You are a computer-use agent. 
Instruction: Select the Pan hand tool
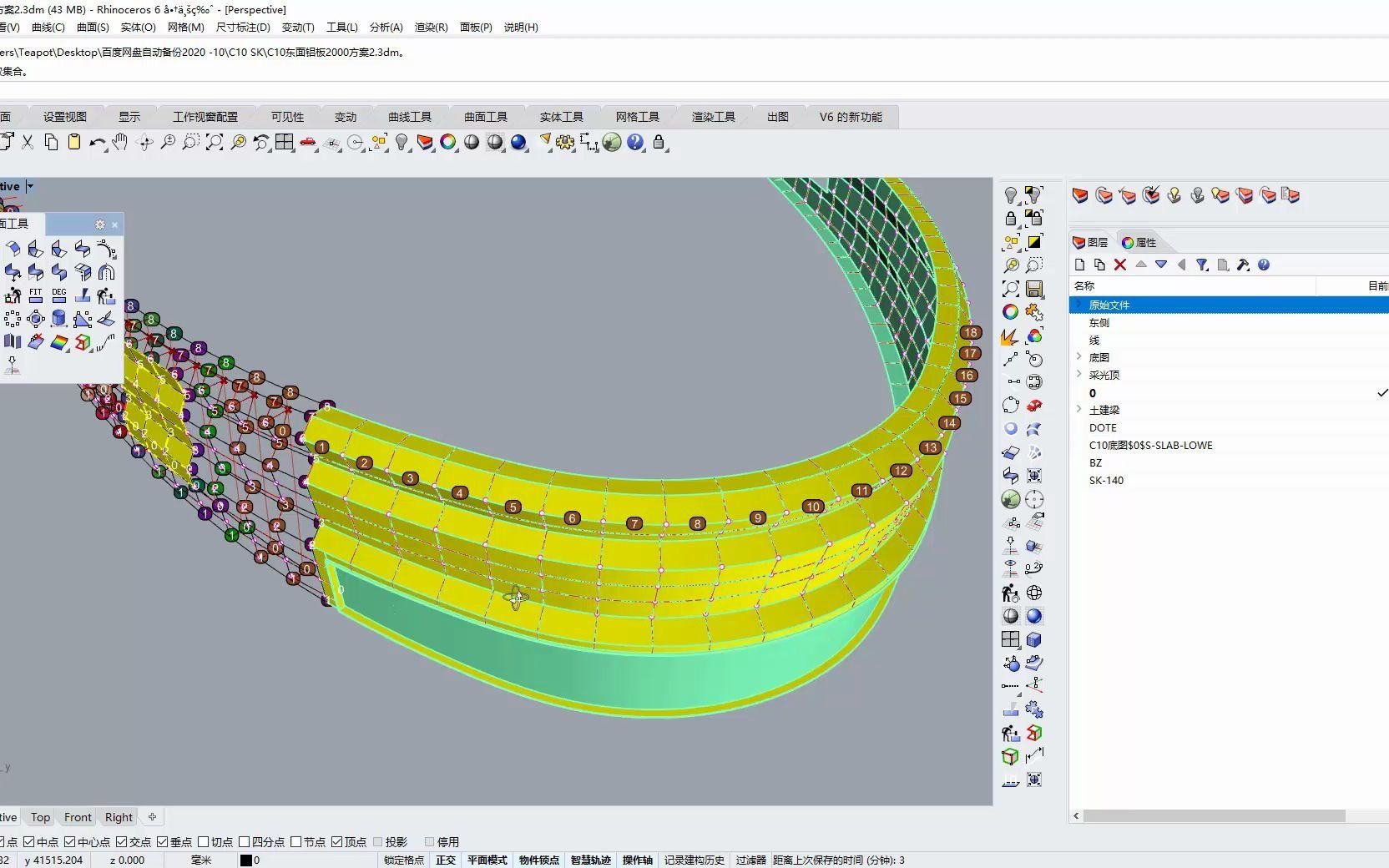[x=120, y=143]
